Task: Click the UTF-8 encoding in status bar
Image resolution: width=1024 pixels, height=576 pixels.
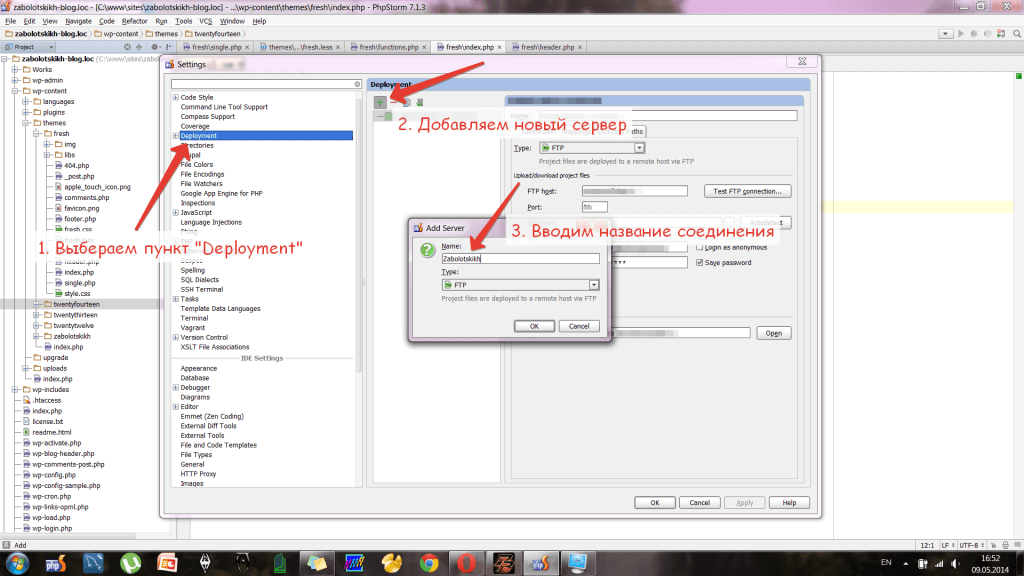Action: coord(970,545)
